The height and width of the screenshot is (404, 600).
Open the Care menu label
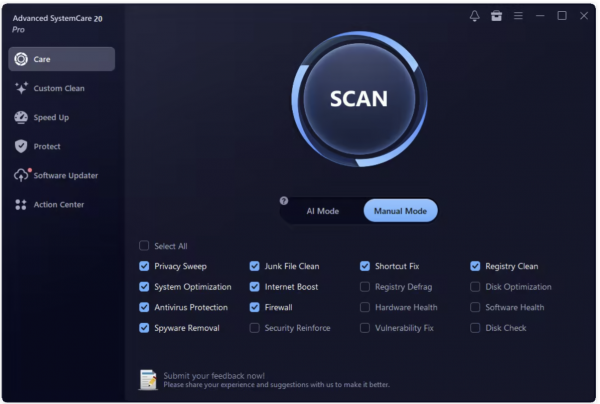[x=42, y=59]
